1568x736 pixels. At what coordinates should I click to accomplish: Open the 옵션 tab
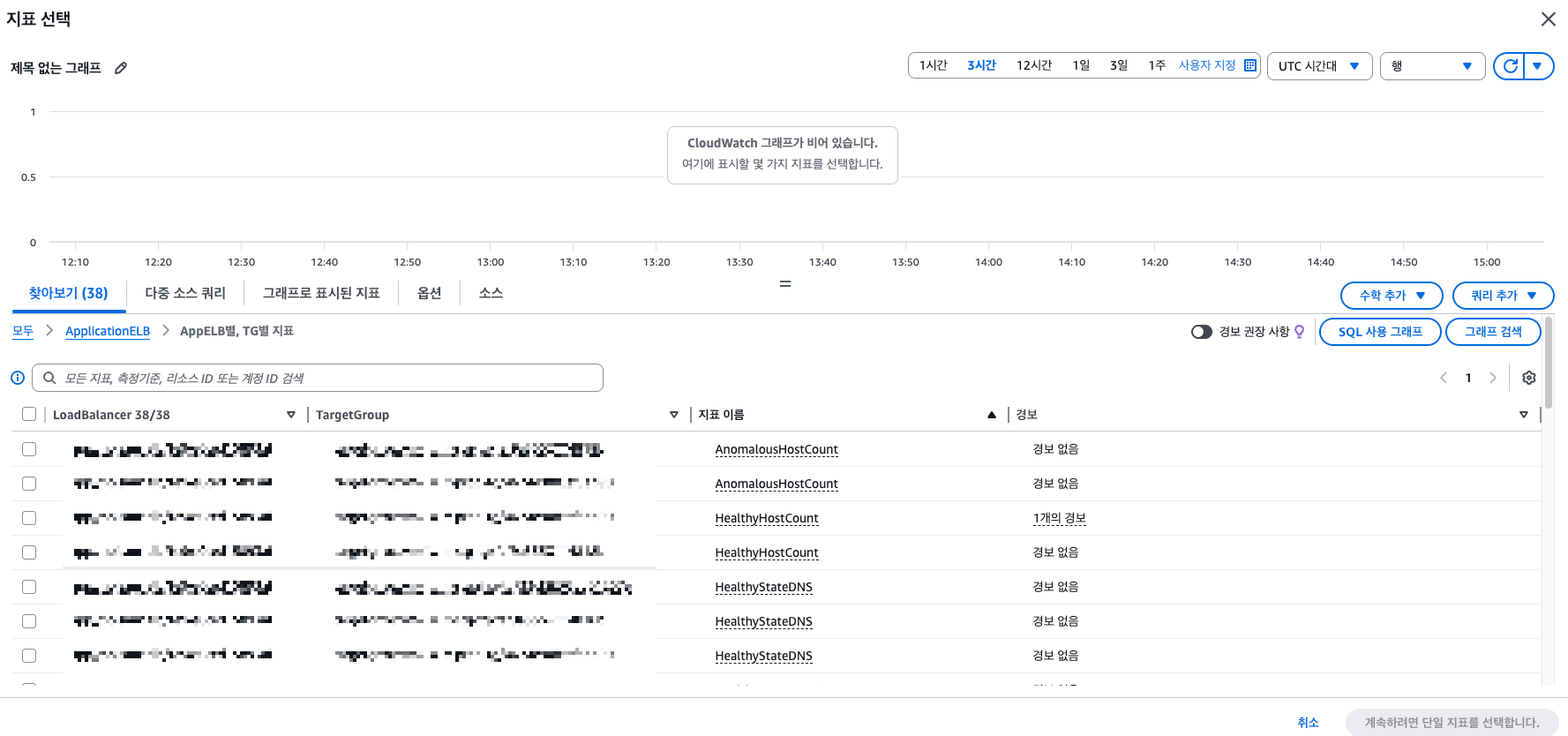[x=429, y=293]
